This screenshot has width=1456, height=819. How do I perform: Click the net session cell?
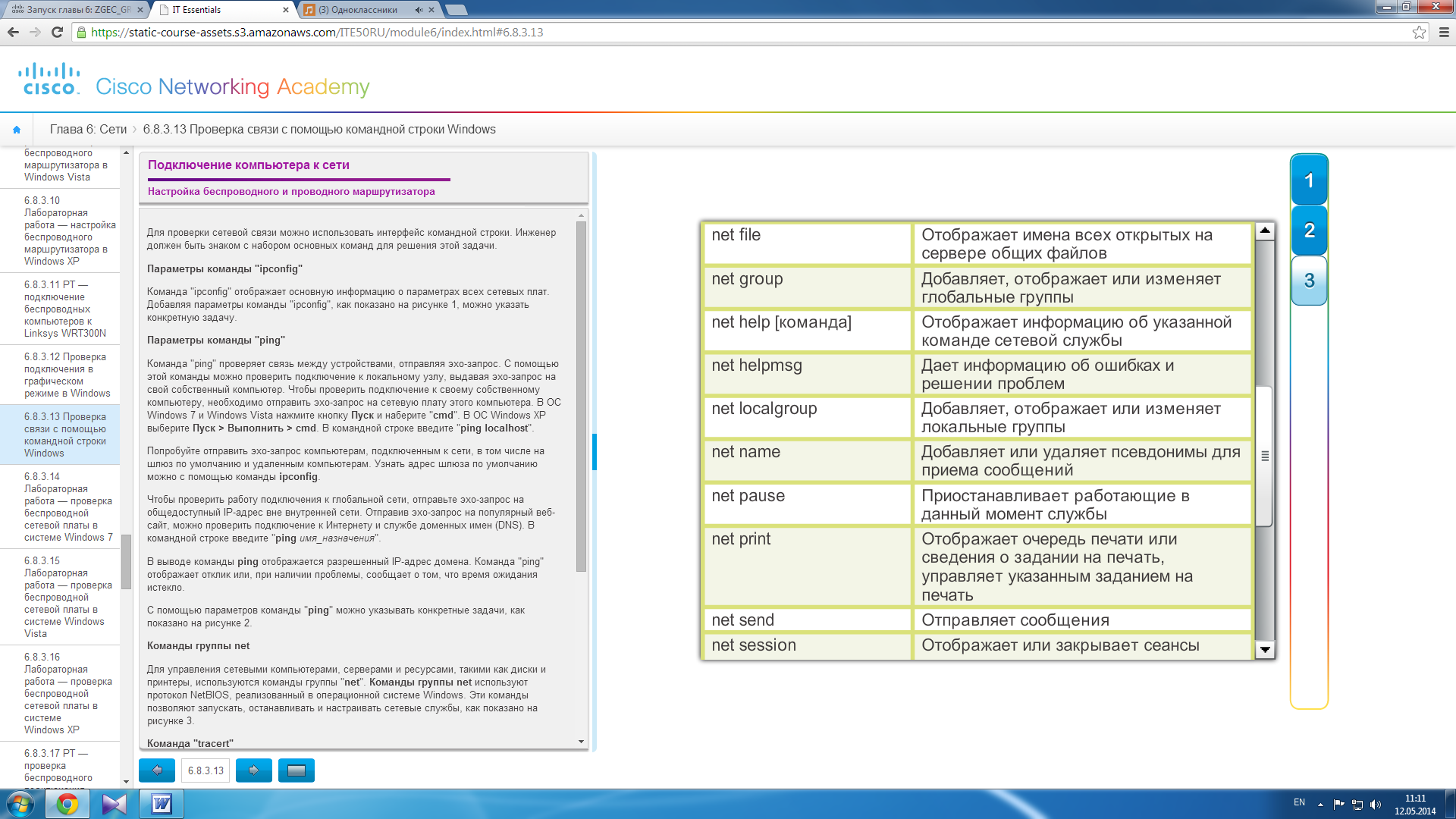808,645
